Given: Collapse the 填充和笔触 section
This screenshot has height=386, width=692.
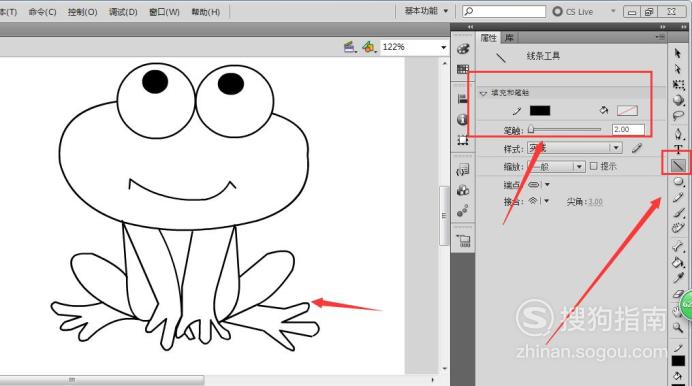Looking at the screenshot, I should tap(483, 93).
